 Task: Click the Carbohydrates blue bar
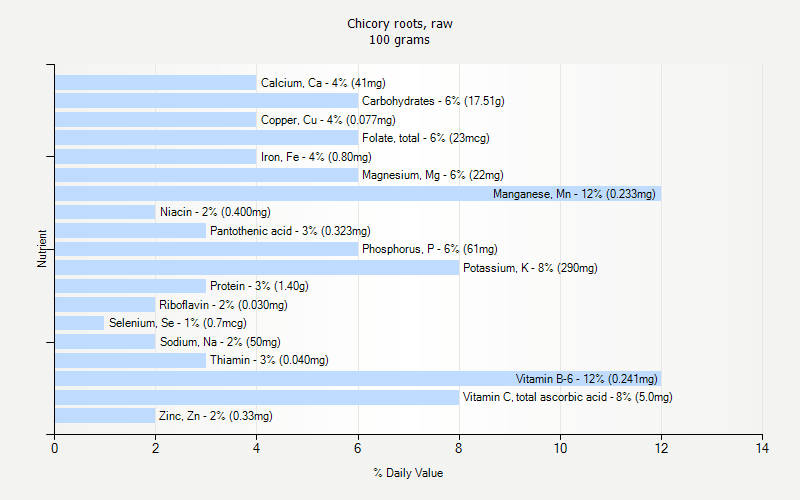tap(206, 101)
